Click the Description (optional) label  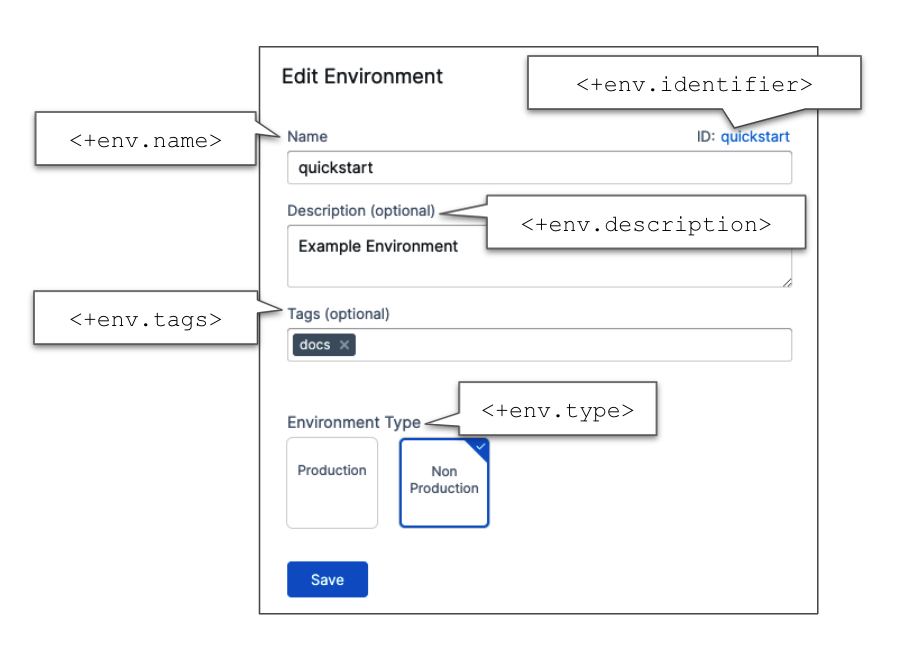361,211
